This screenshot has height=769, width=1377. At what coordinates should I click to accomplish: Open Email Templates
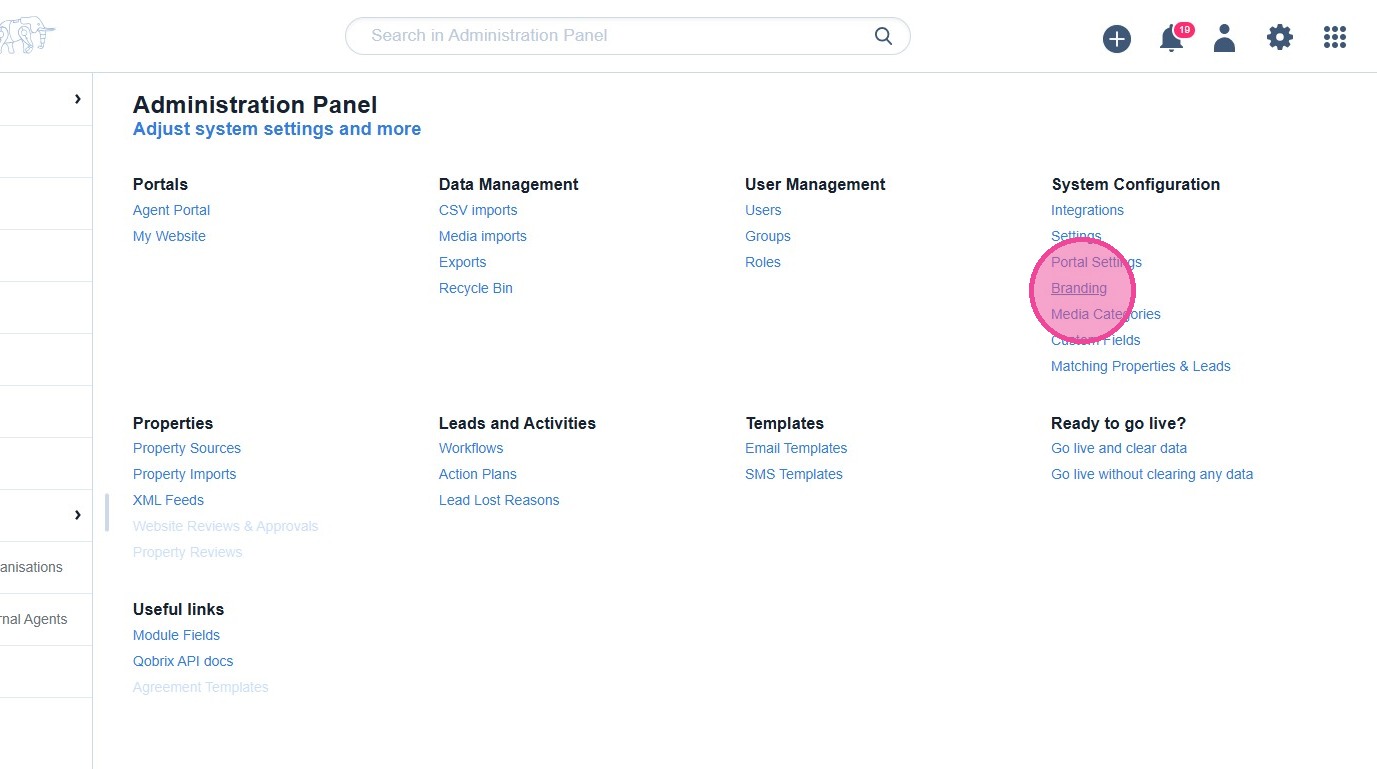796,448
